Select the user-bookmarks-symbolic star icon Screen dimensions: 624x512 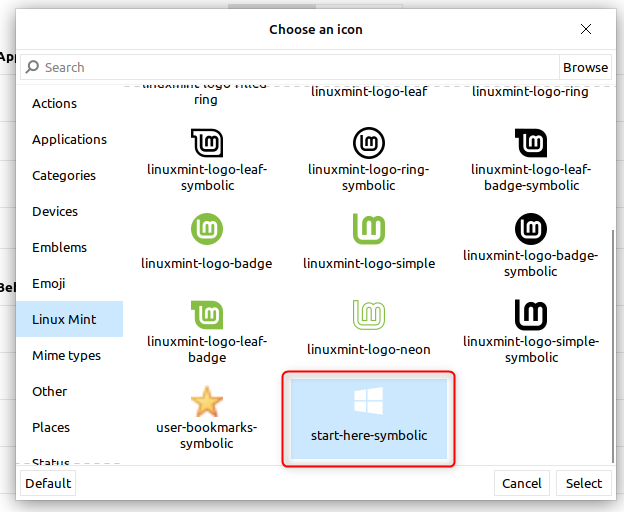(x=207, y=403)
